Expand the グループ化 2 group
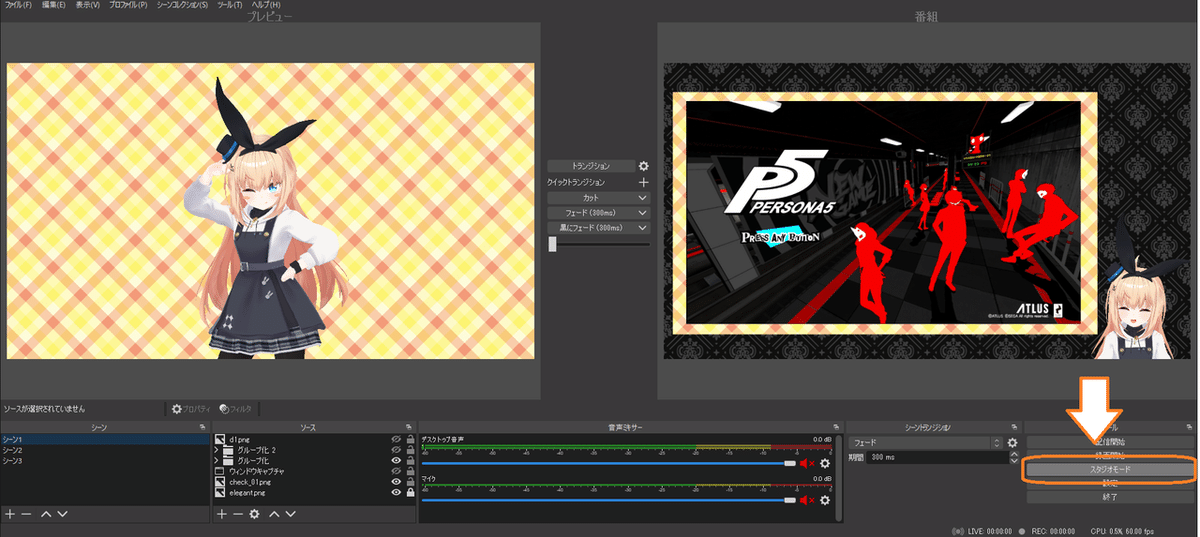 coord(217,450)
